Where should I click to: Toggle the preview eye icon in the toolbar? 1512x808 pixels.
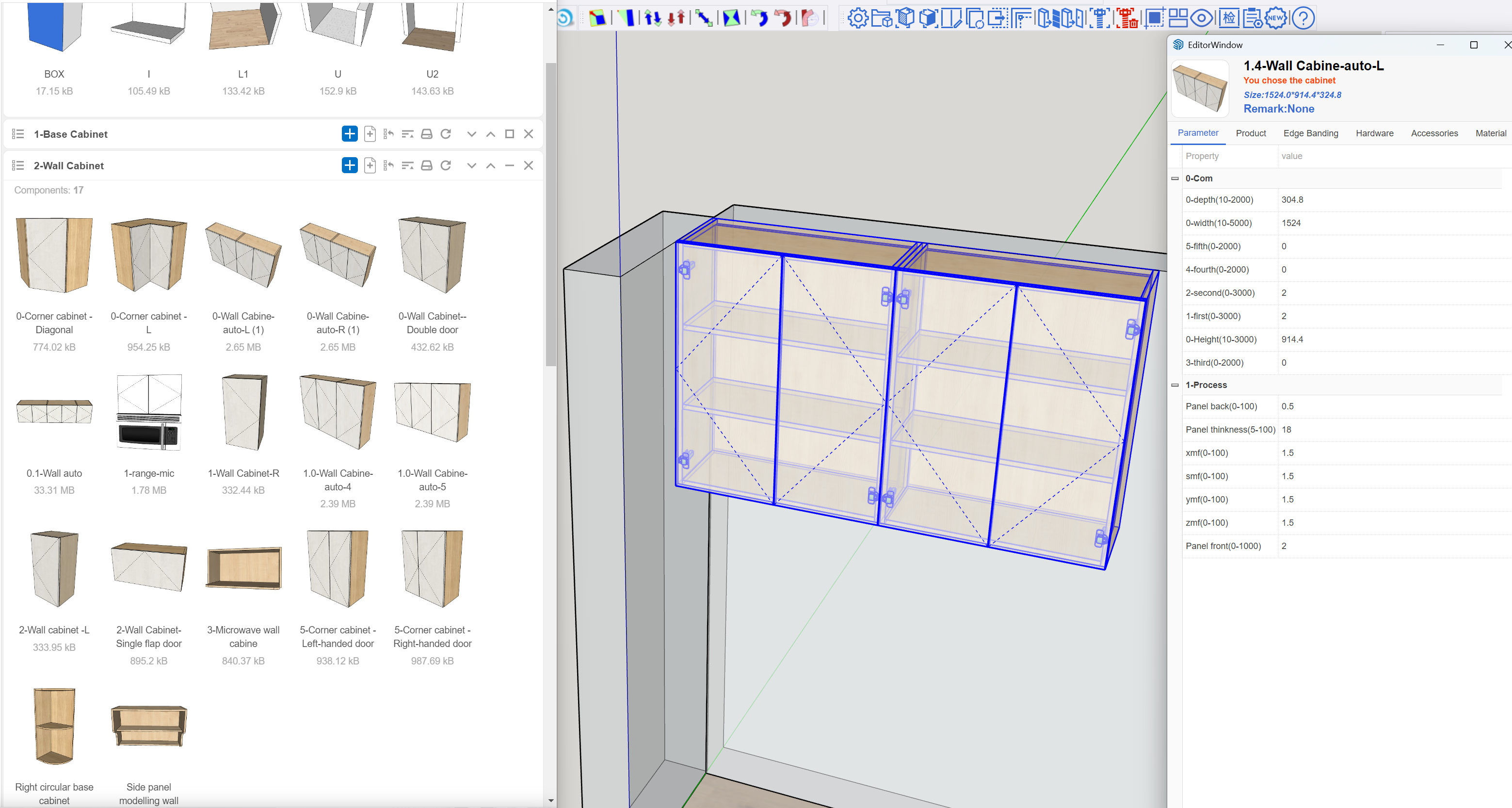pos(1201,18)
